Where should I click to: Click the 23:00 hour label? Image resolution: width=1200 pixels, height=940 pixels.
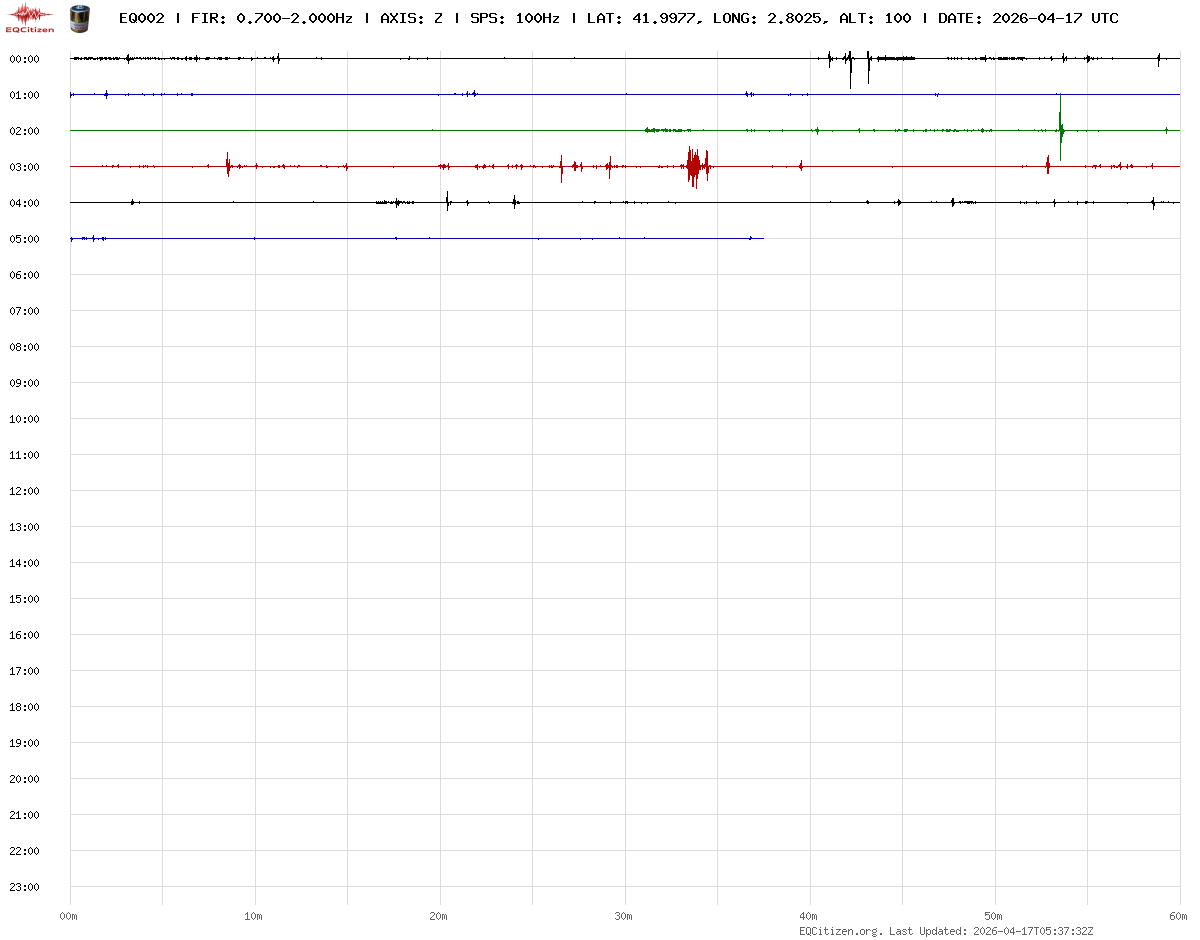point(24,887)
